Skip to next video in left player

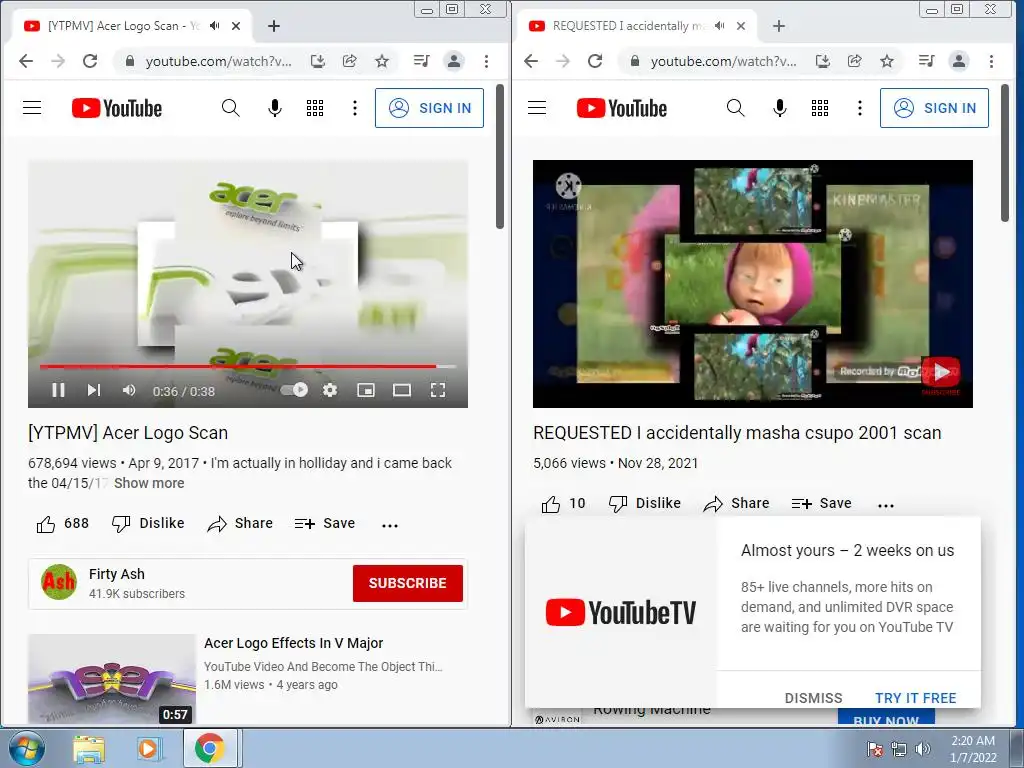(x=94, y=391)
